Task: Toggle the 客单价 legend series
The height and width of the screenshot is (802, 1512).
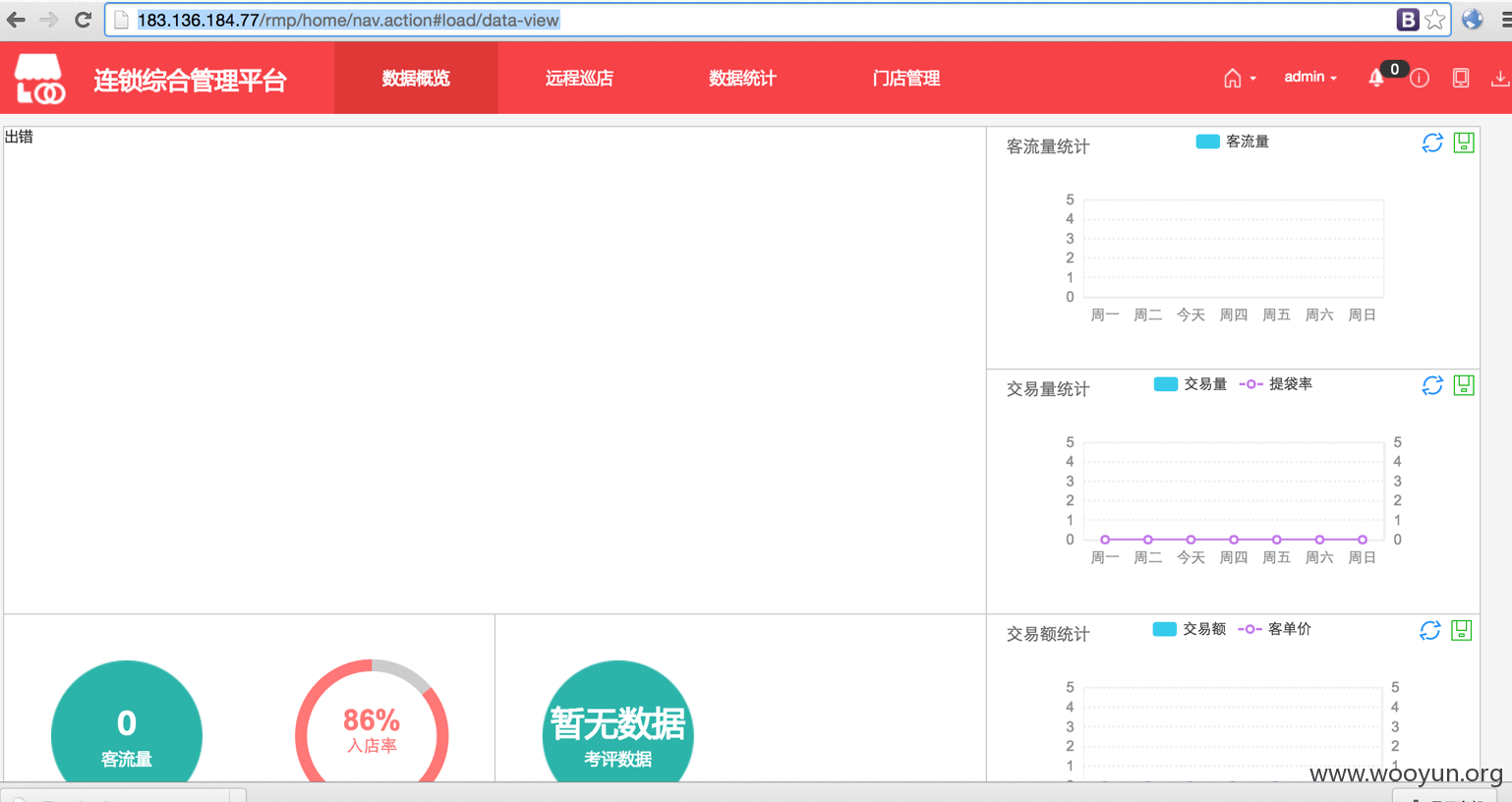Action: [x=1274, y=629]
